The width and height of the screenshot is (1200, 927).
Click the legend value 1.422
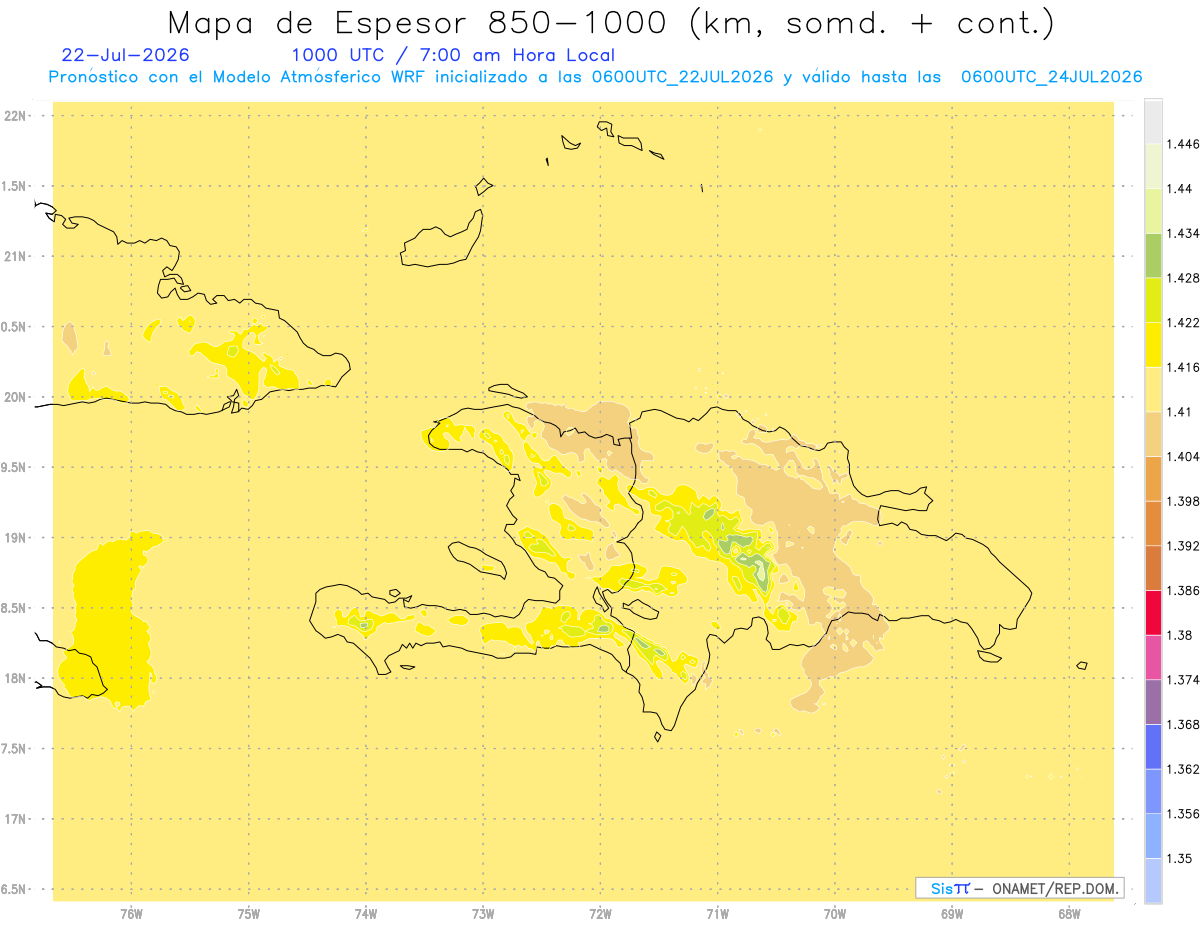[x=1183, y=323]
